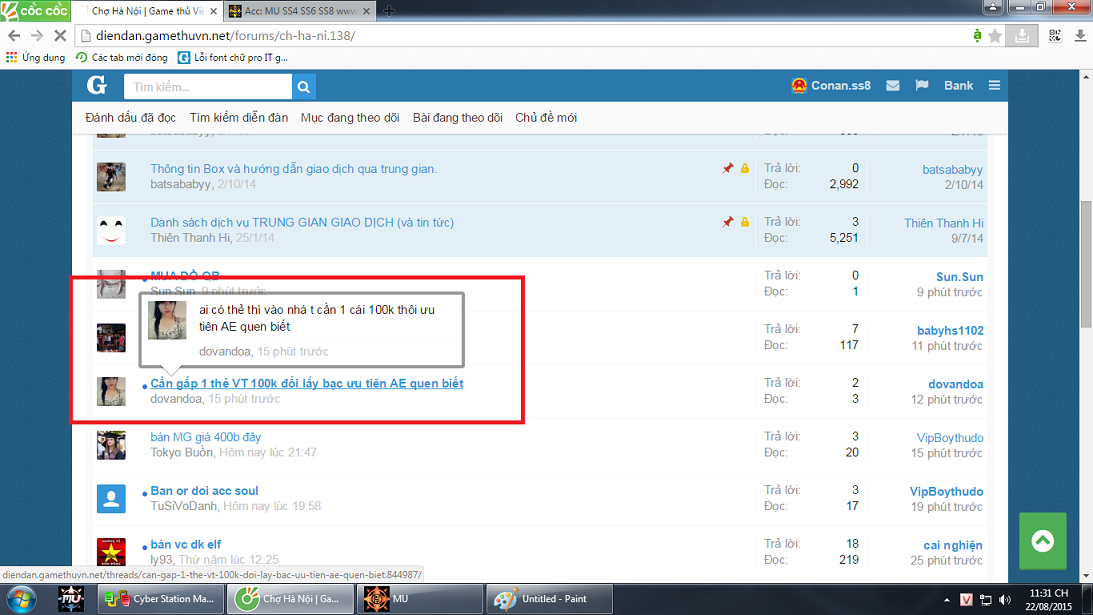Image resolution: width=1093 pixels, height=615 pixels.
Task: Click the QR code icon in browser toolbar
Action: click(1056, 35)
